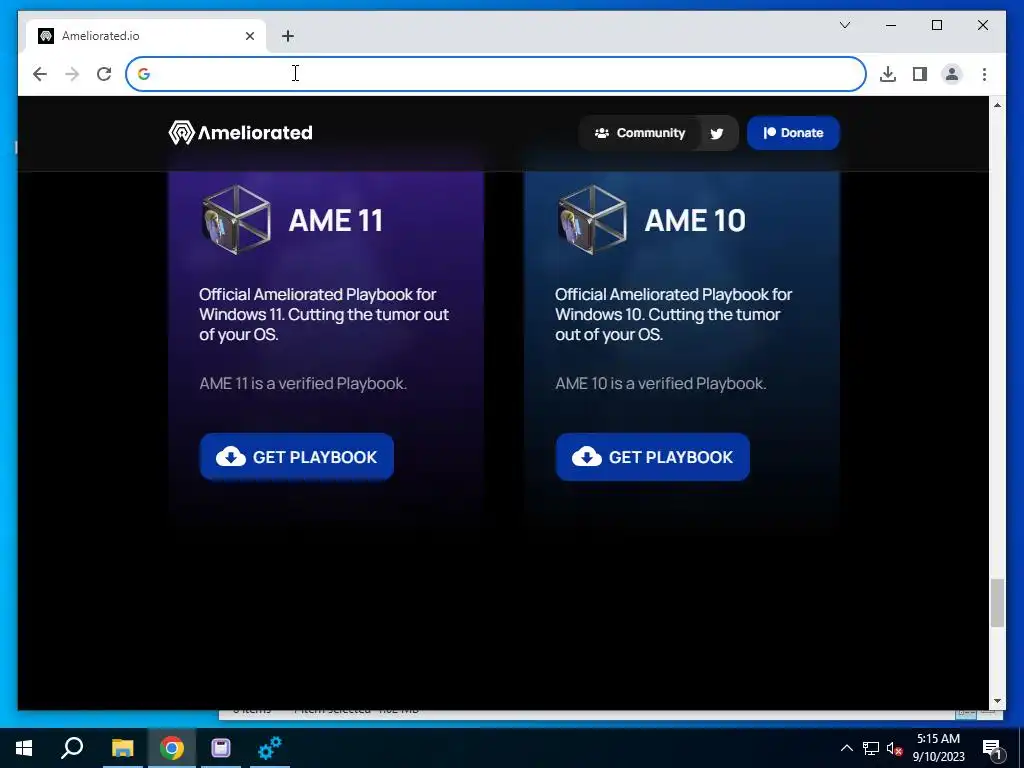Expand the tab search chevron
This screenshot has width=1024, height=768.
[x=844, y=25]
